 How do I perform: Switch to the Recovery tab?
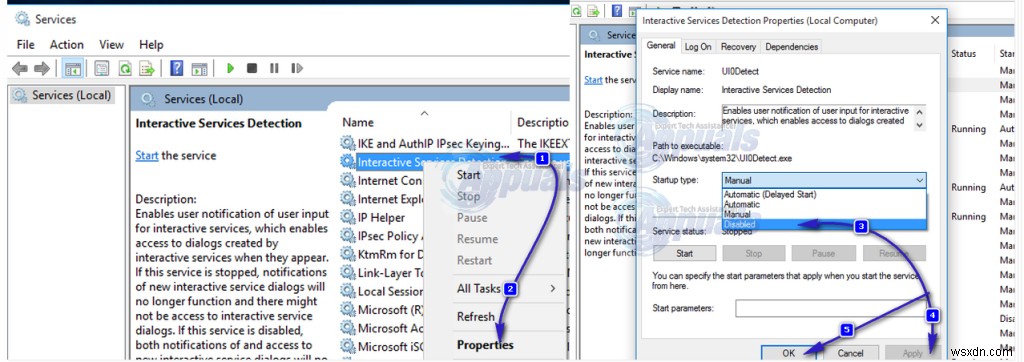738,46
